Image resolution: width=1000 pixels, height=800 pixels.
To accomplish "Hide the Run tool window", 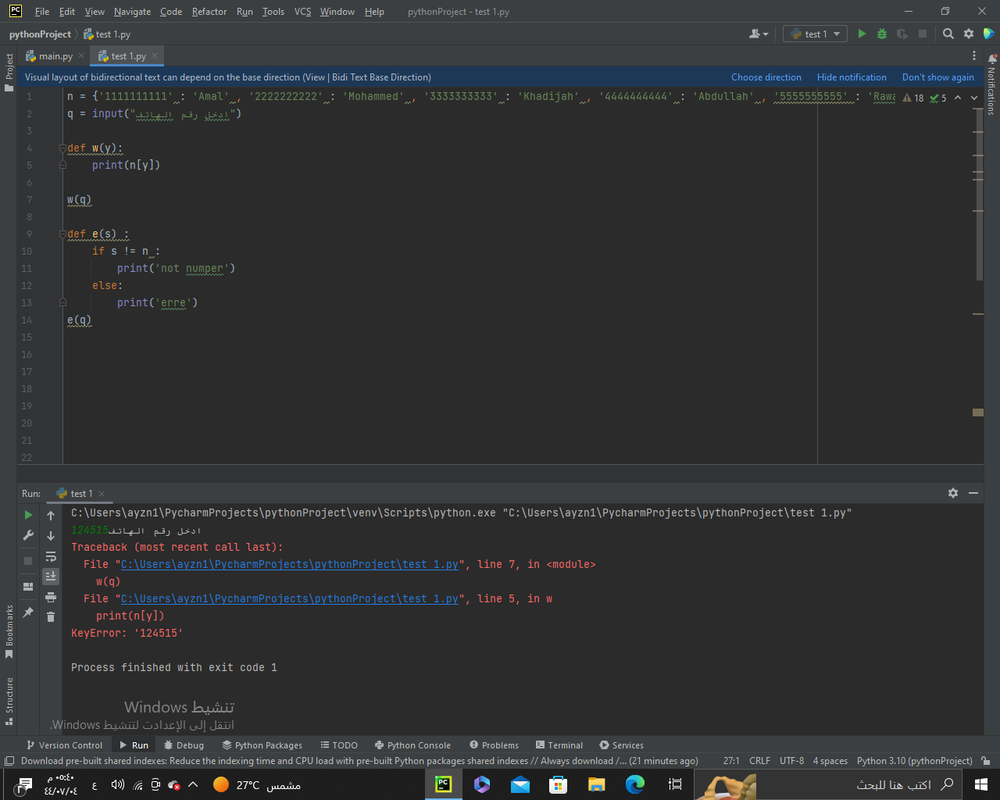I will (x=973, y=493).
